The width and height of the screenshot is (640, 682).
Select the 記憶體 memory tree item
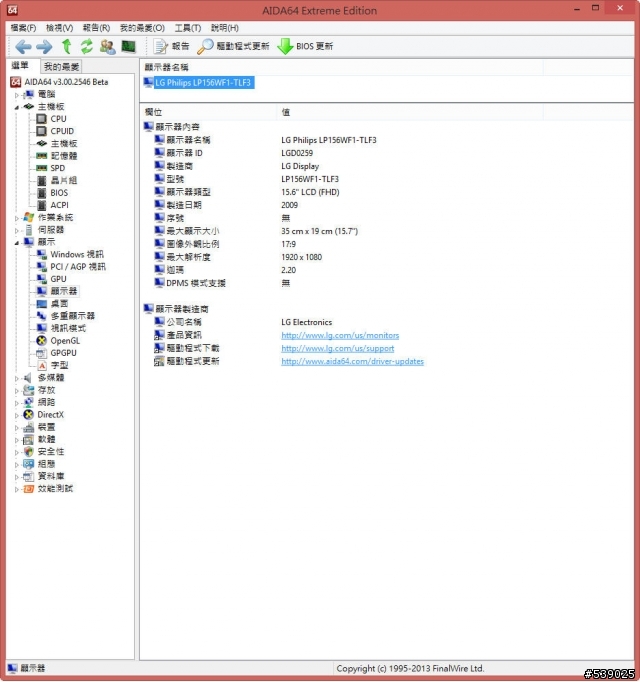pyautogui.click(x=64, y=156)
